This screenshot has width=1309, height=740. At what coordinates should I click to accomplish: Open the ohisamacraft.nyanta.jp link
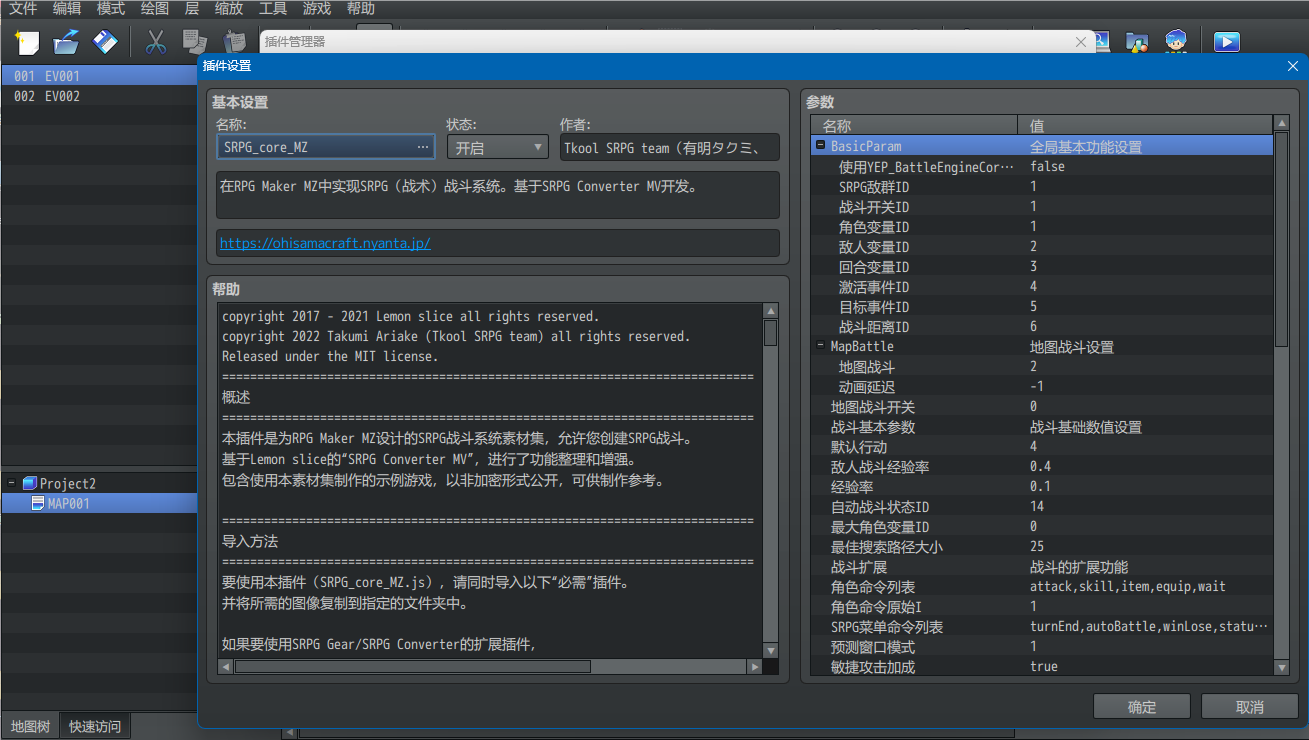pos(325,243)
